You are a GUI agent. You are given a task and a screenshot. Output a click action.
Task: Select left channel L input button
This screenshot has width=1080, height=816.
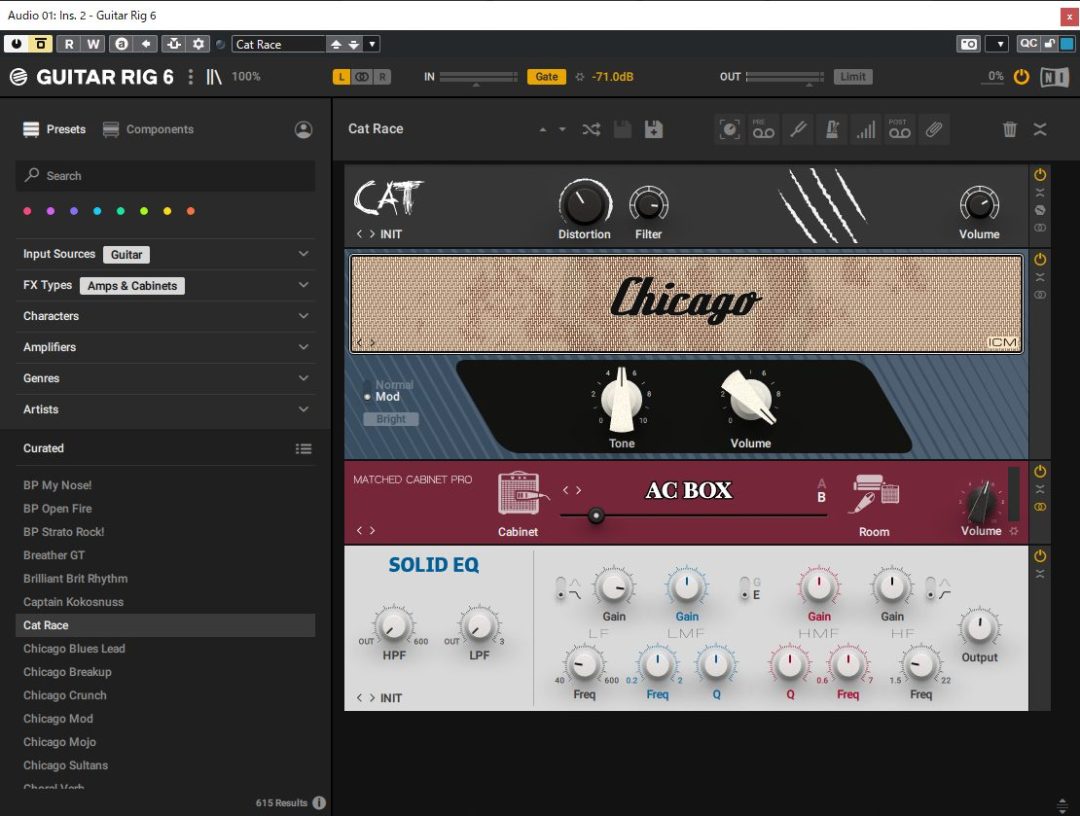(341, 77)
